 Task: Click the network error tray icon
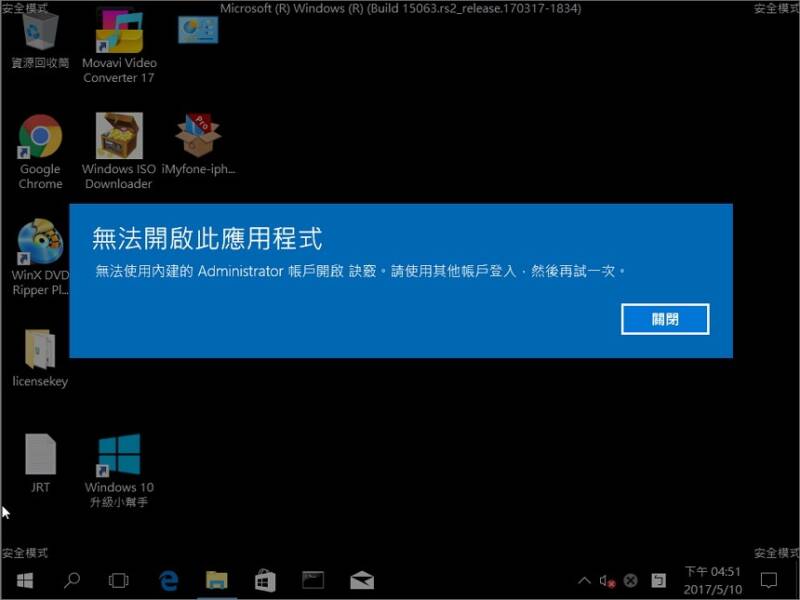click(x=631, y=581)
